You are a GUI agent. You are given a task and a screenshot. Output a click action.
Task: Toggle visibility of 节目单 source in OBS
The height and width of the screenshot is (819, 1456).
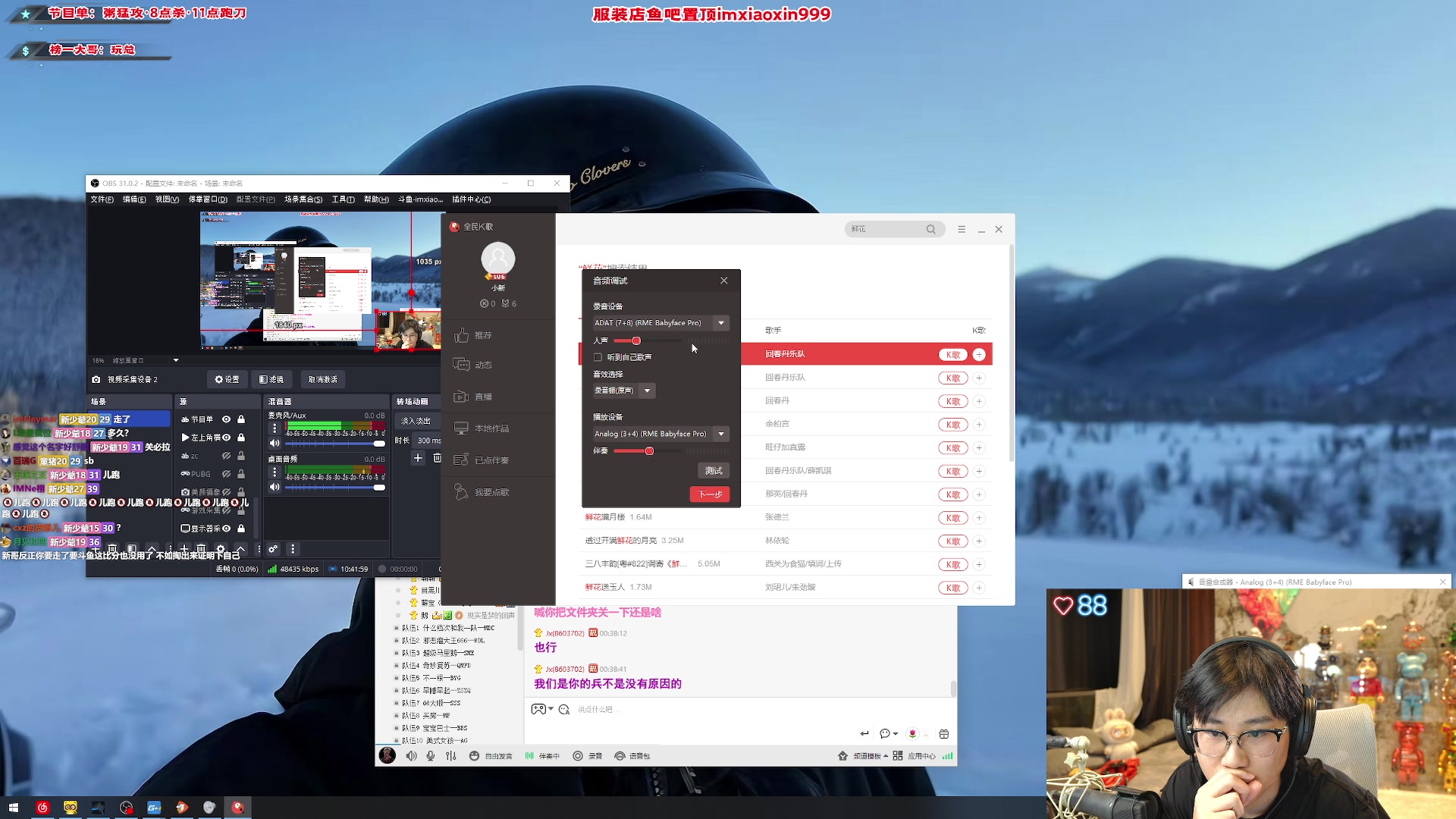click(226, 419)
